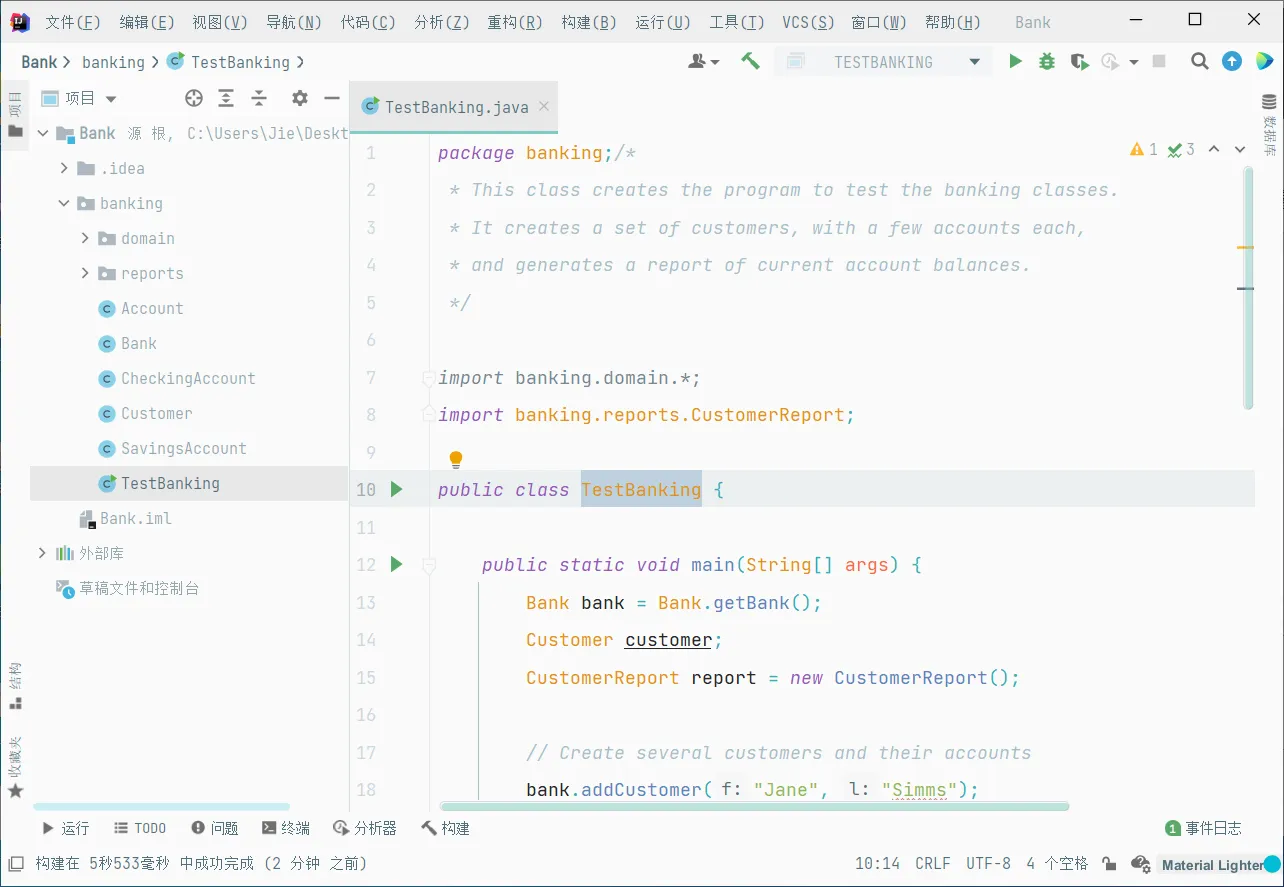Viewport: 1284px width, 887px height.
Task: Go to the next highlighted error with the down arrow
Action: [1240, 149]
